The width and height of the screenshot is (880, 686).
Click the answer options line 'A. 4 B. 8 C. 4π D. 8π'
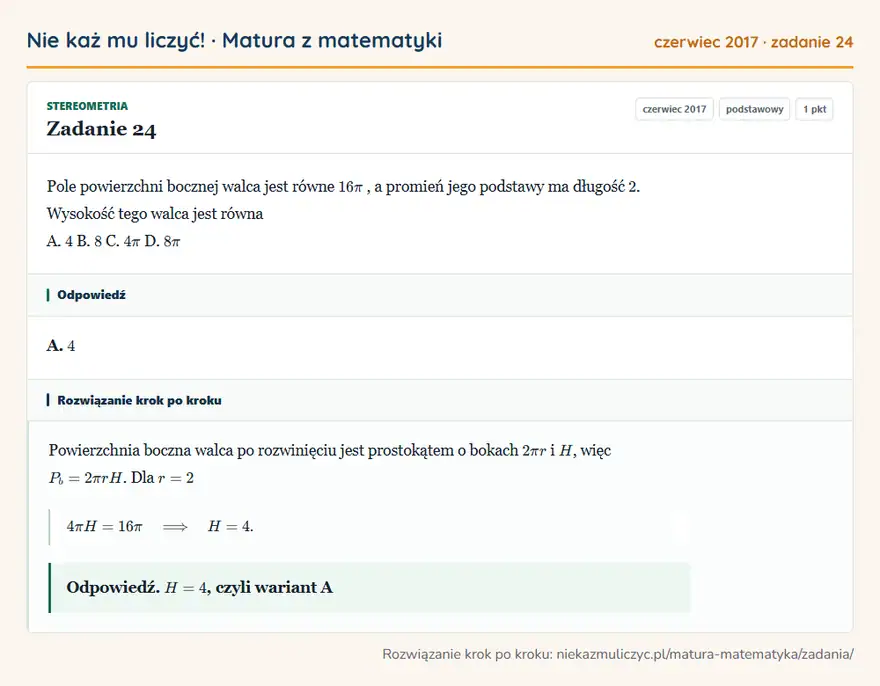coord(113,241)
